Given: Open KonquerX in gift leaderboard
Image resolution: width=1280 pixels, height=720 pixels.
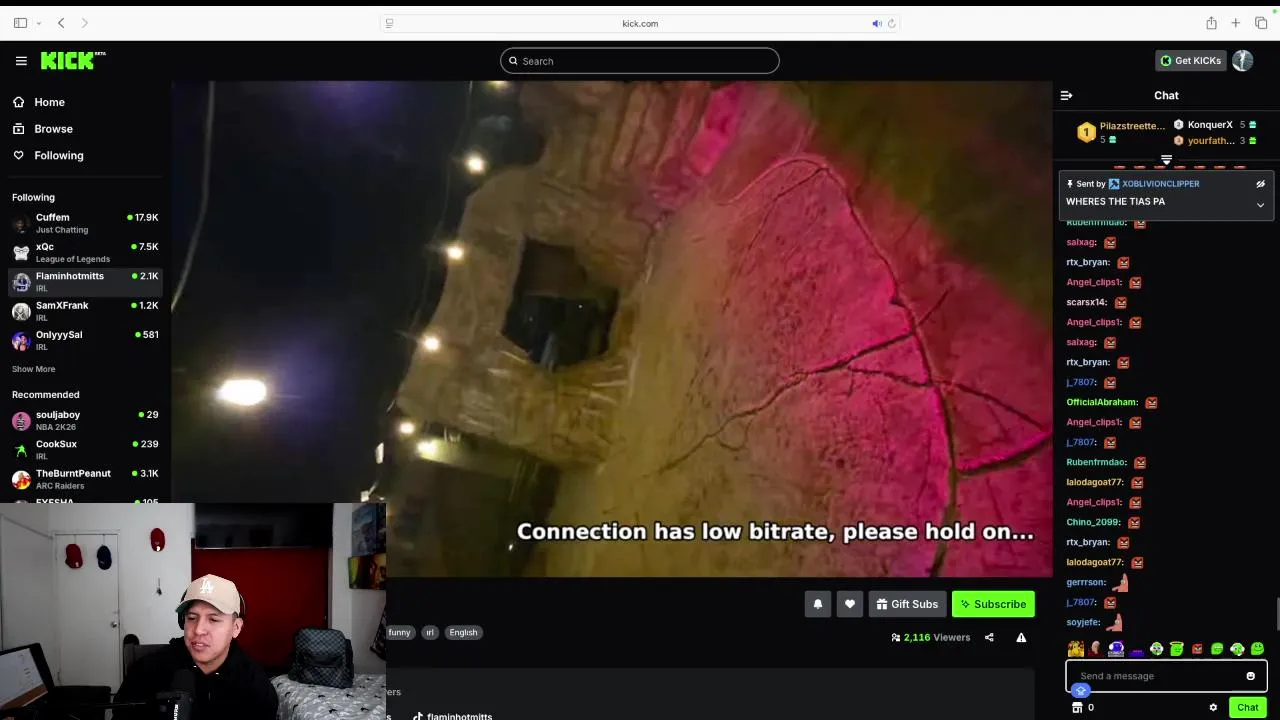Looking at the screenshot, I should tap(1210, 125).
